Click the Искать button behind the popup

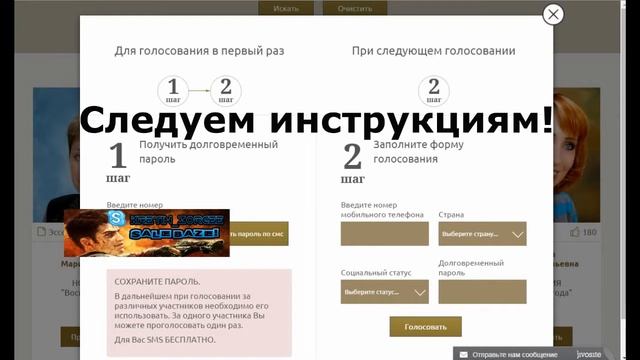(x=286, y=8)
